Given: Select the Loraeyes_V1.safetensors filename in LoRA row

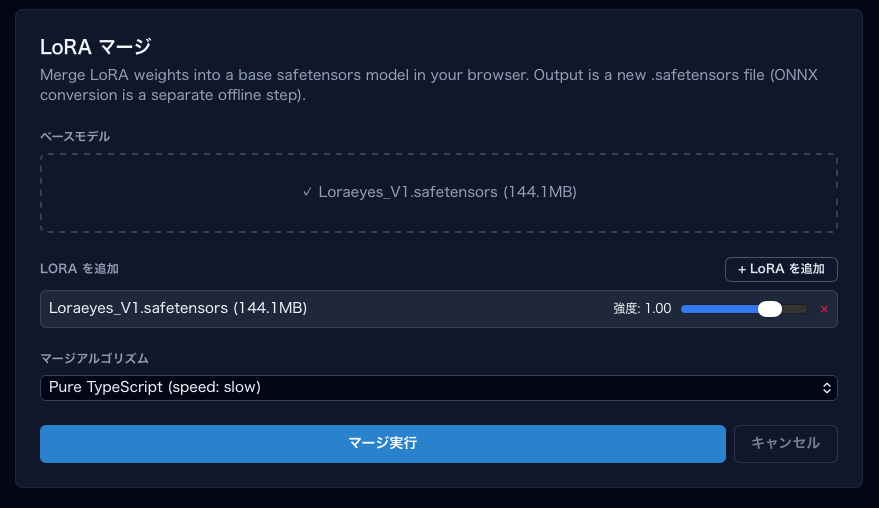Looking at the screenshot, I should click(x=178, y=309).
